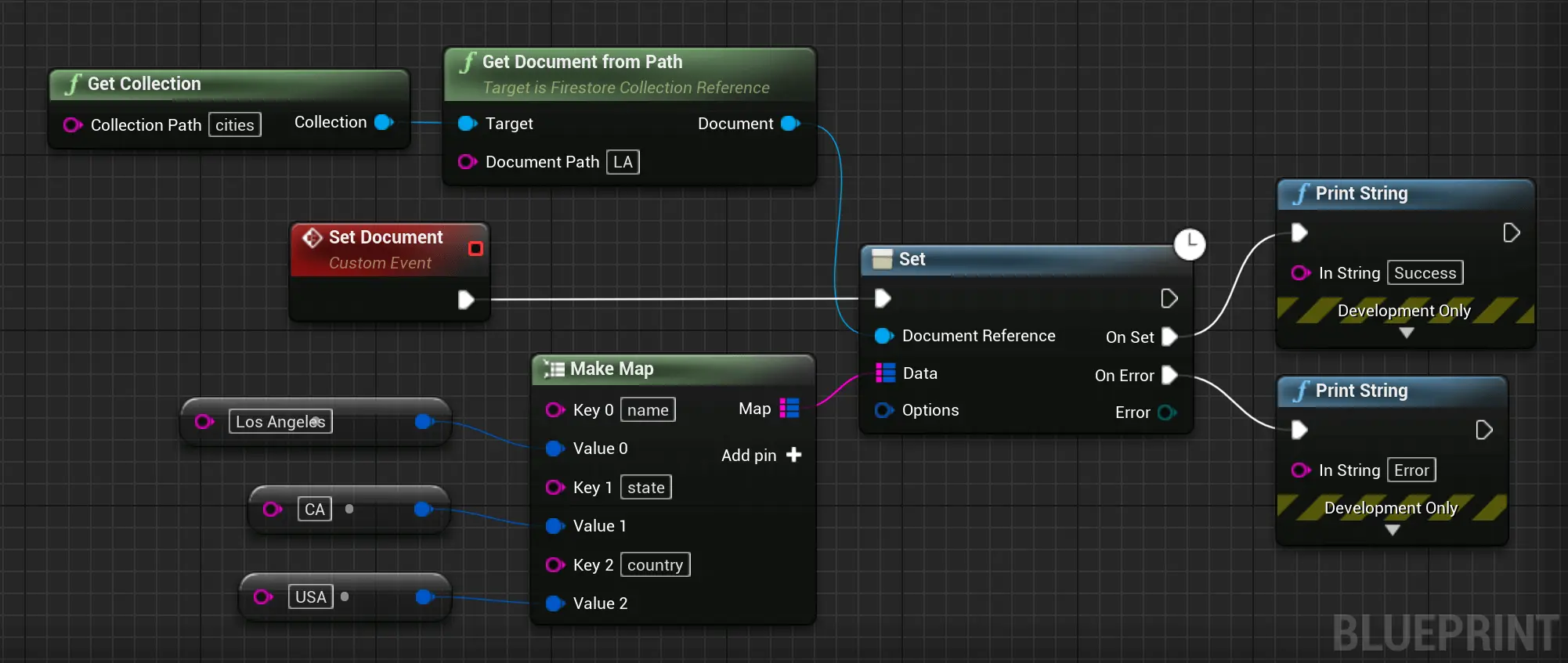Screen dimensions: 1568x663
Task: Click the Value 0 input pin
Action: [555, 449]
